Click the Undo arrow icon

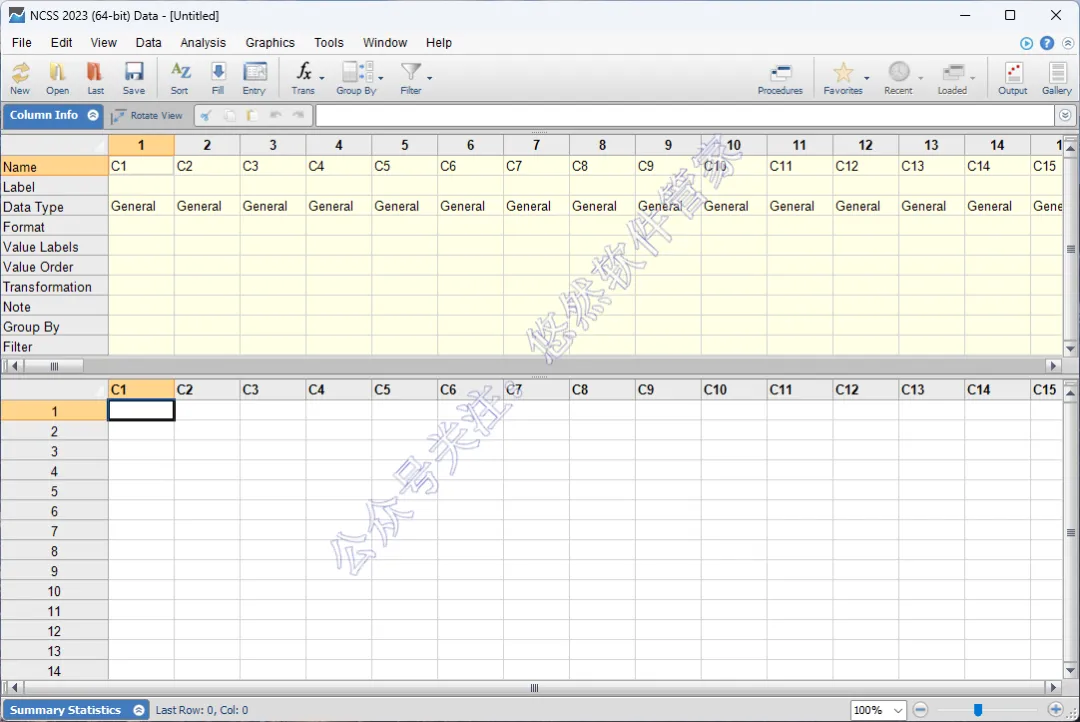[276, 115]
